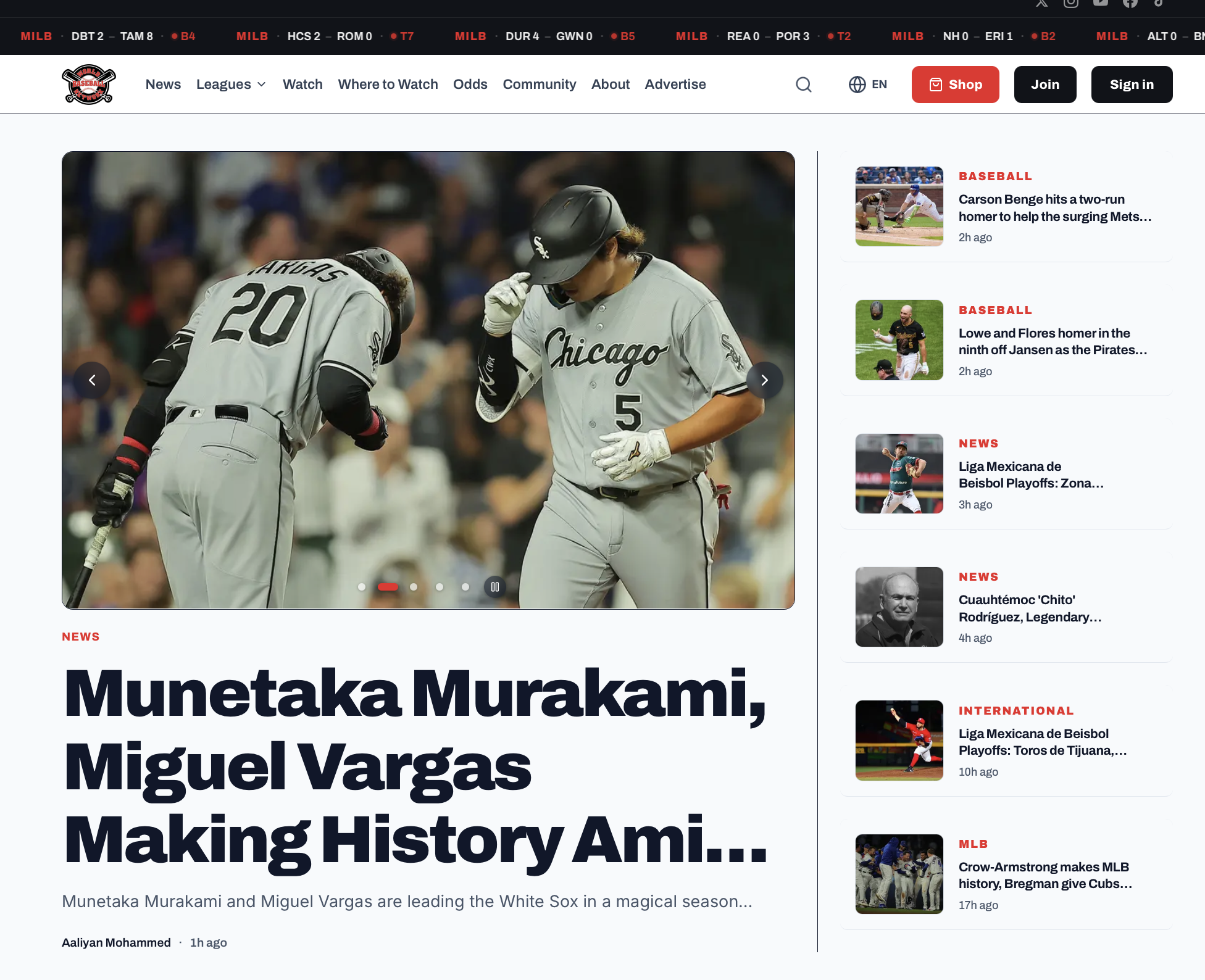Open the YouTube social icon

(1101, 2)
